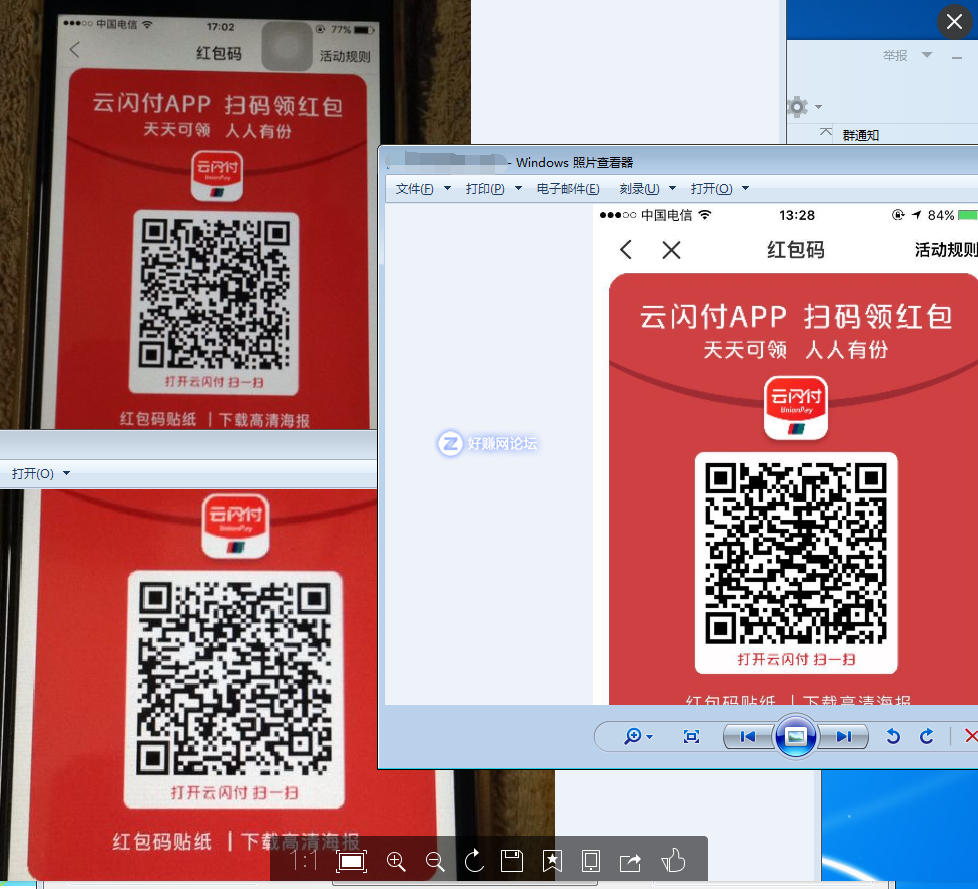The image size is (978, 889).
Task: Expand the 打印(P) dropdown arrow
Action: coord(518,188)
